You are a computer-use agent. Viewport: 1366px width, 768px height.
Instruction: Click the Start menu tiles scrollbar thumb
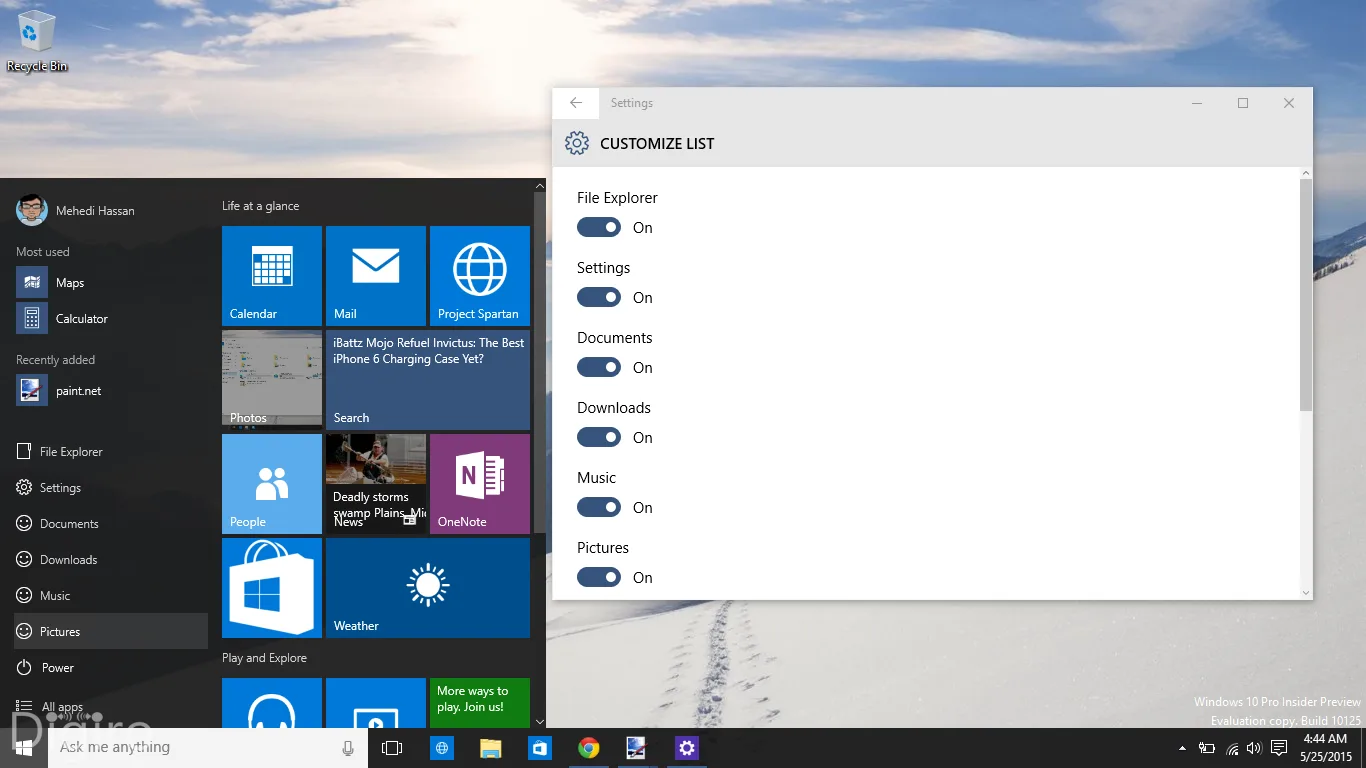540,363
